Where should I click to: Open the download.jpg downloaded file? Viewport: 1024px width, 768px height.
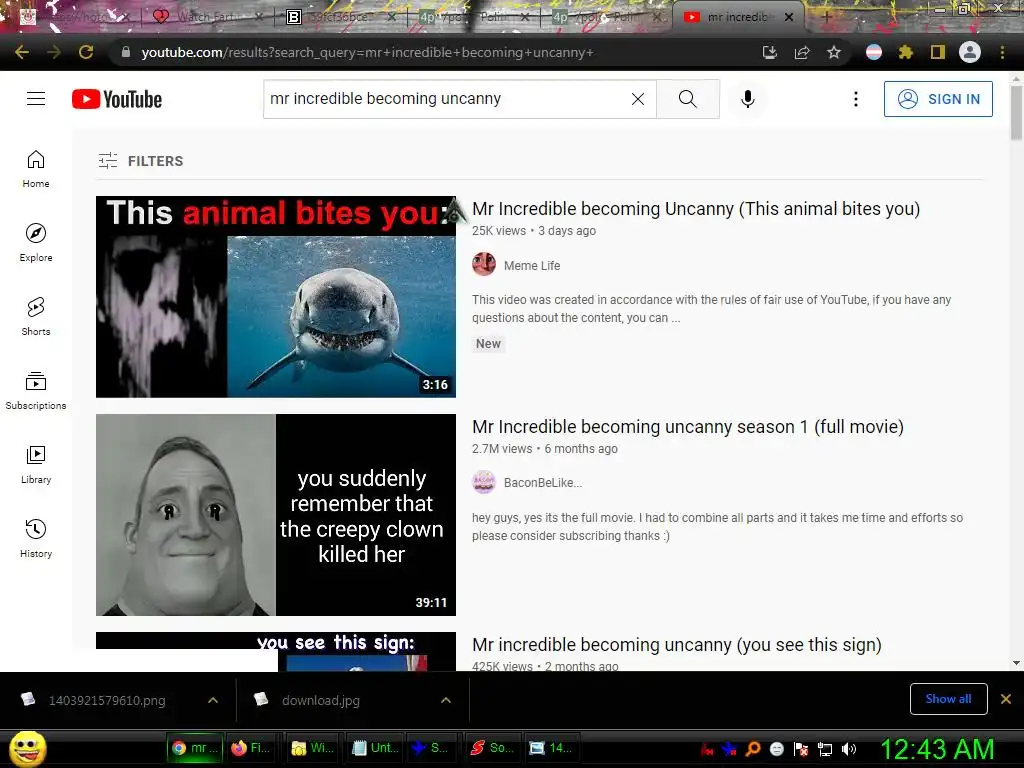tap(321, 700)
